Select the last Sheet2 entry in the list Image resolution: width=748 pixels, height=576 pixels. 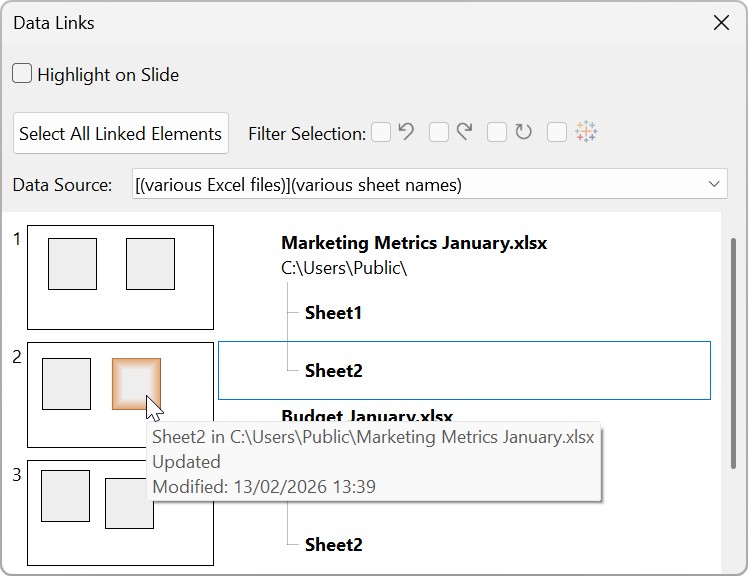click(333, 545)
